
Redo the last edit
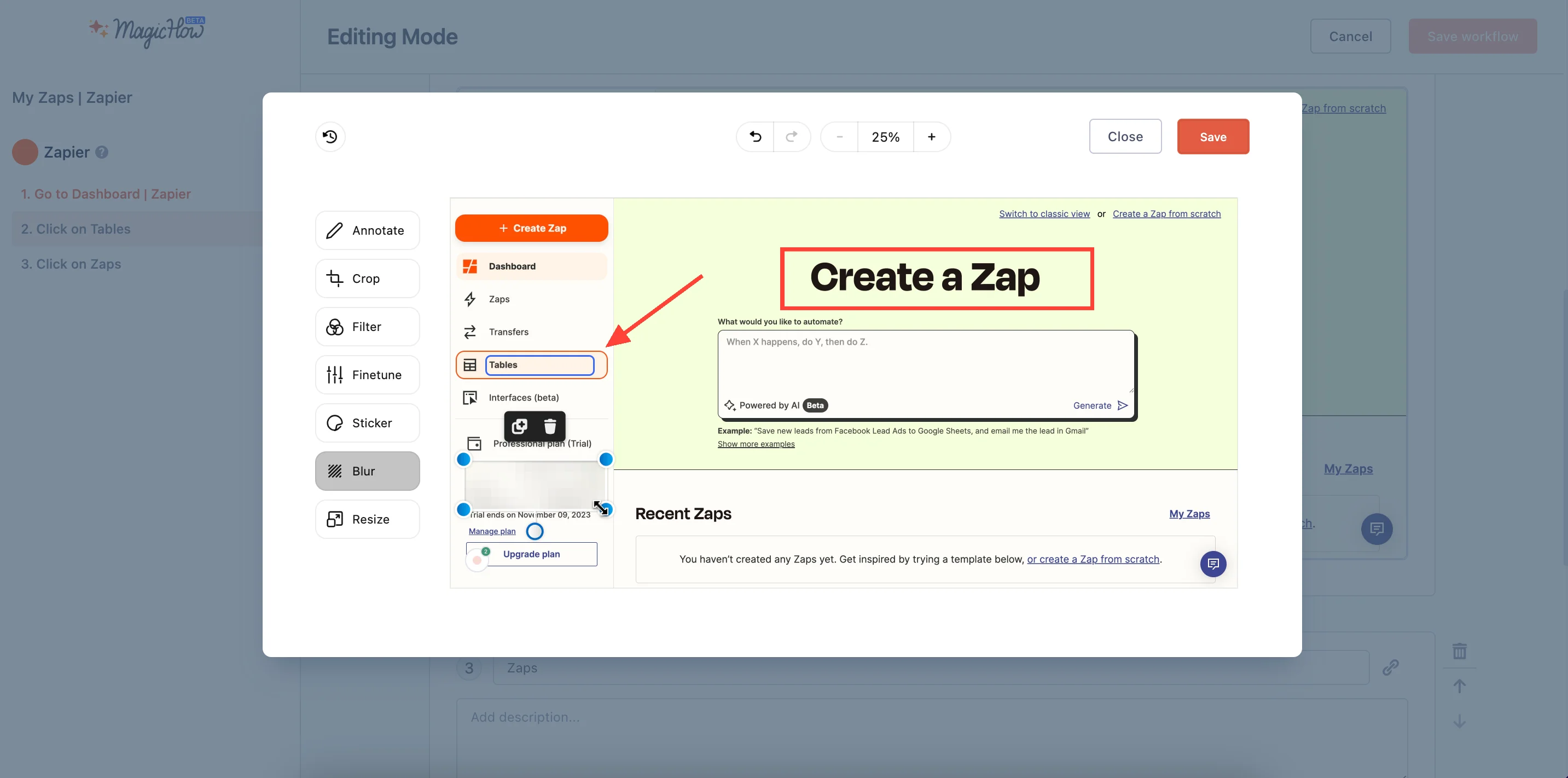pos(792,136)
